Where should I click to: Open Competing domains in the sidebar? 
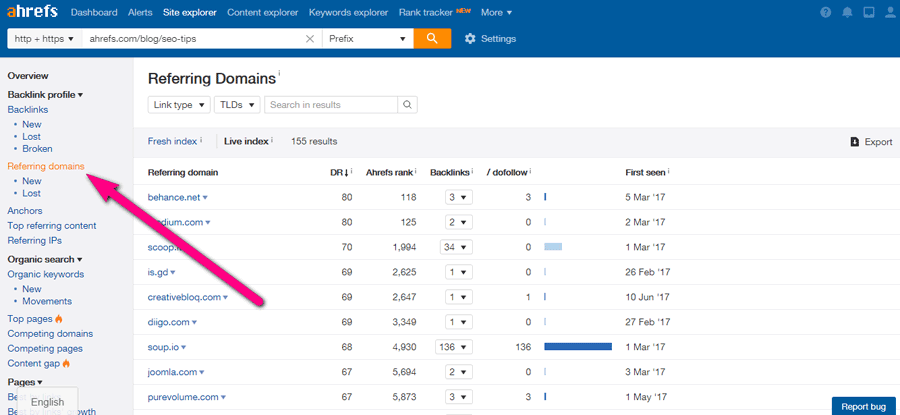click(50, 333)
